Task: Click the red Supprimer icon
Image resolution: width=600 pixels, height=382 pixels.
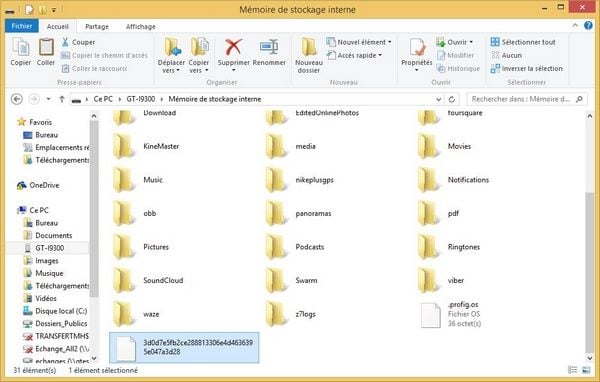Action: [233, 47]
